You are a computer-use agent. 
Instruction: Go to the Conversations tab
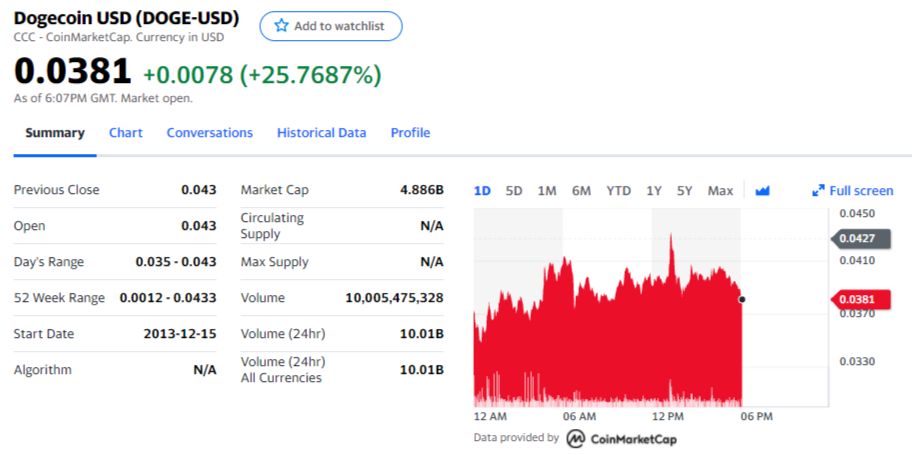click(210, 133)
